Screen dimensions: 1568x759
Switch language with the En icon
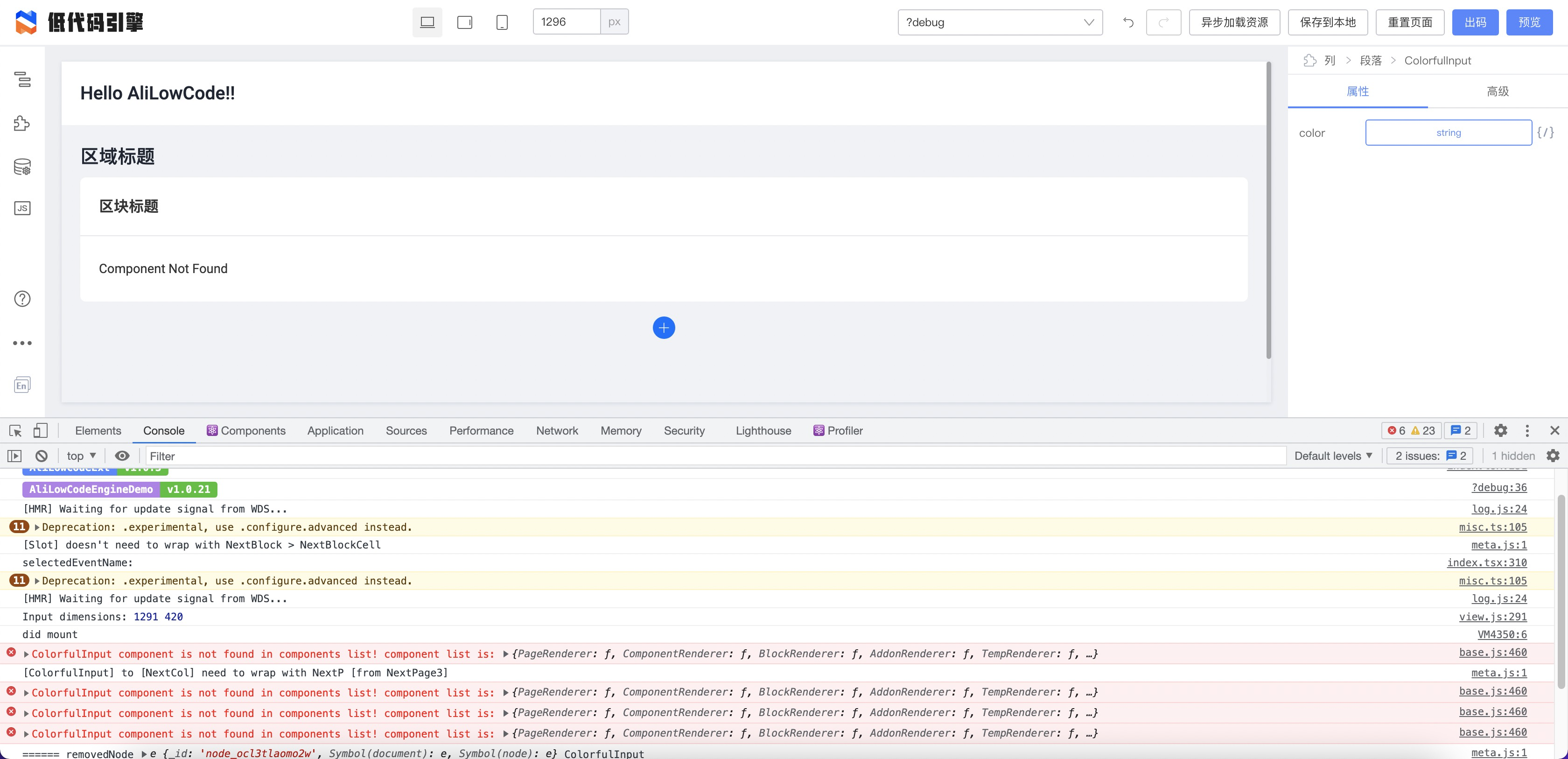coord(22,384)
